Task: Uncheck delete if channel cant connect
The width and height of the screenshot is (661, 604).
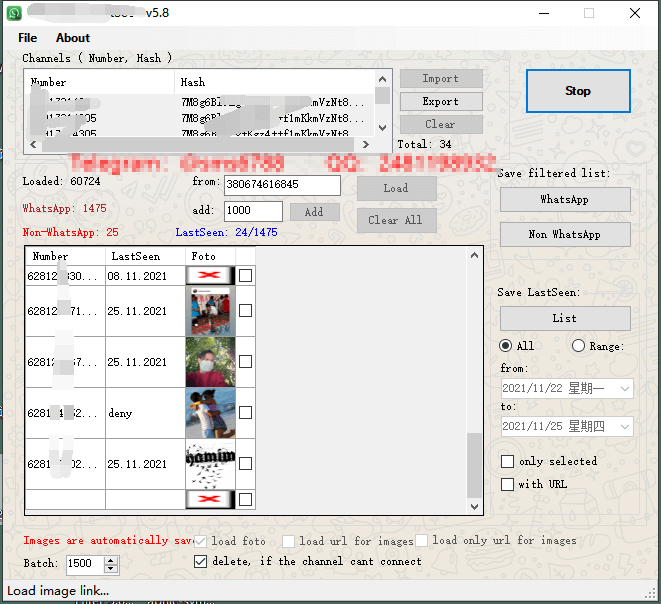Action: tap(200, 561)
